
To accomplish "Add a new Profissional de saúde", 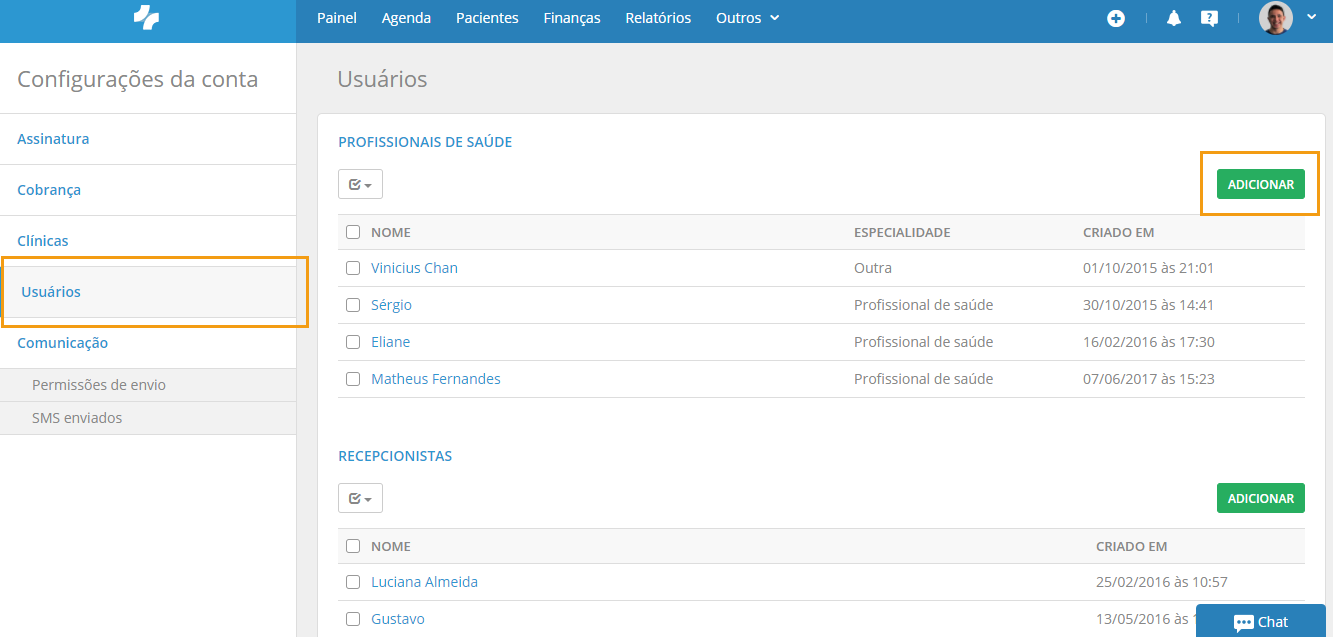I will (1260, 184).
